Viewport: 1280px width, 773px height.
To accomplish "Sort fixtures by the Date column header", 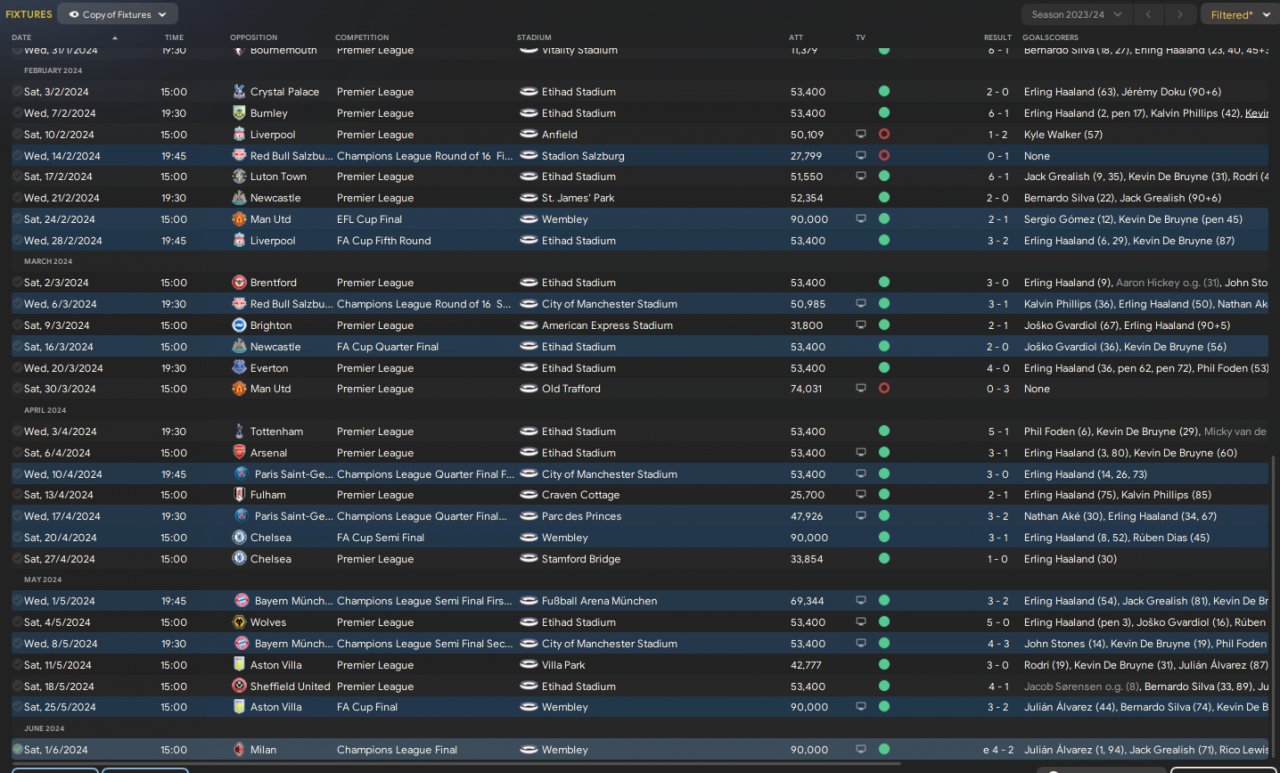I will click(x=22, y=38).
